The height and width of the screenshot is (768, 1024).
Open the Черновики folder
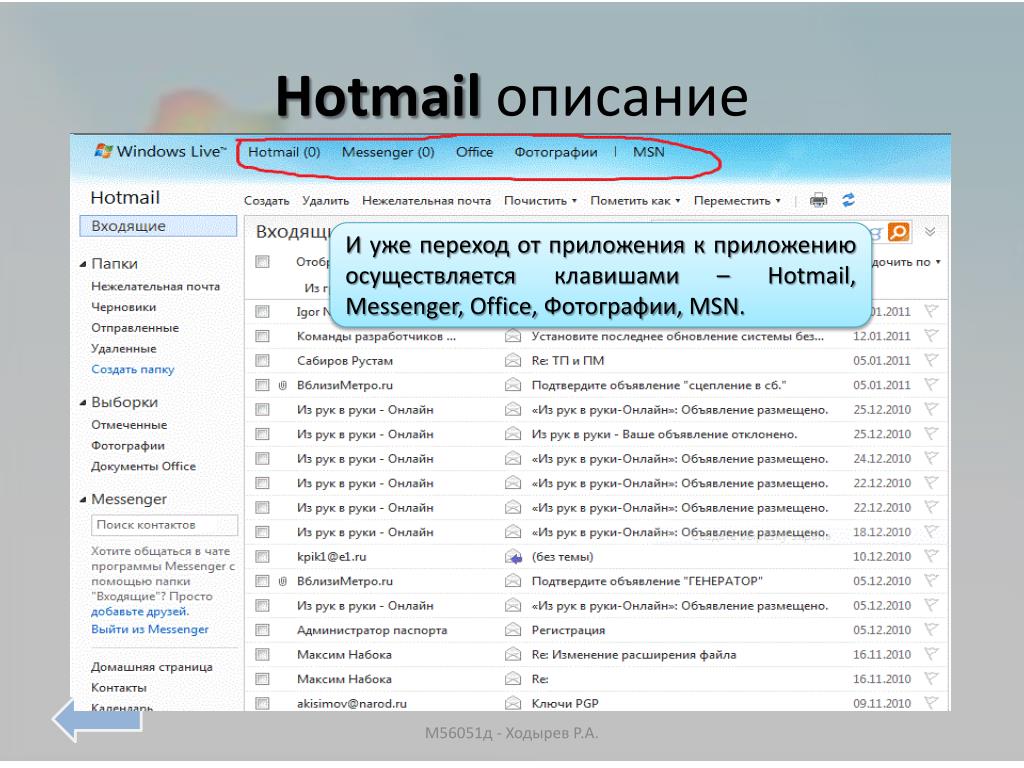click(123, 307)
